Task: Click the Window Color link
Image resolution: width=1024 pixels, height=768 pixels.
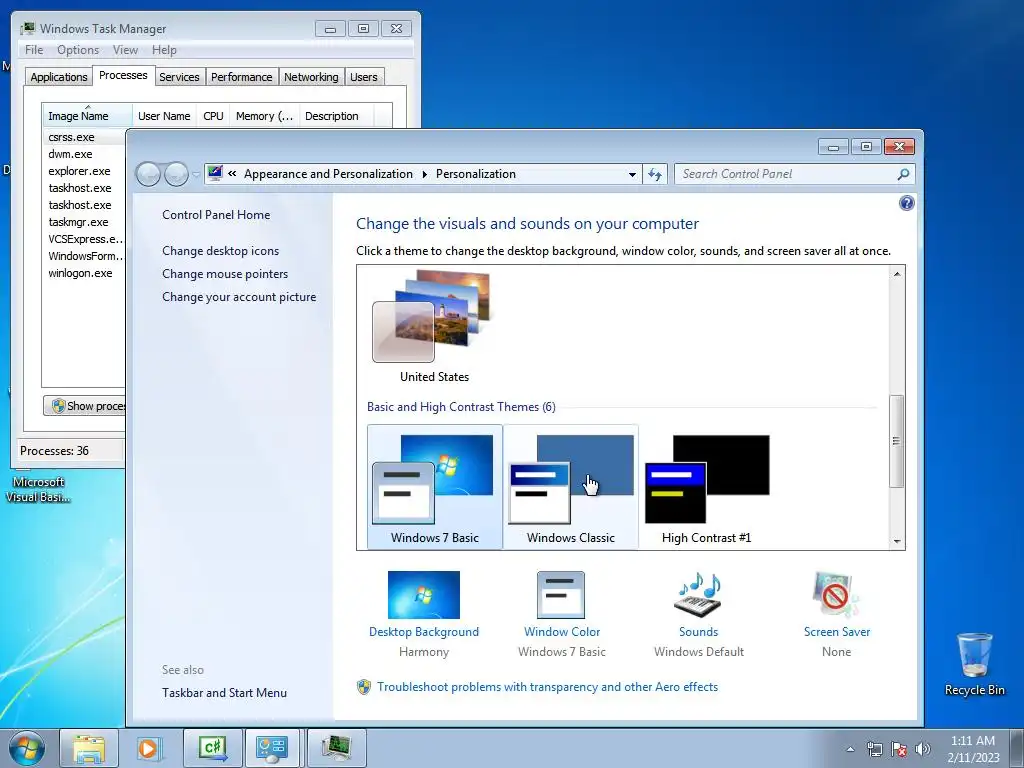Action: (x=562, y=632)
